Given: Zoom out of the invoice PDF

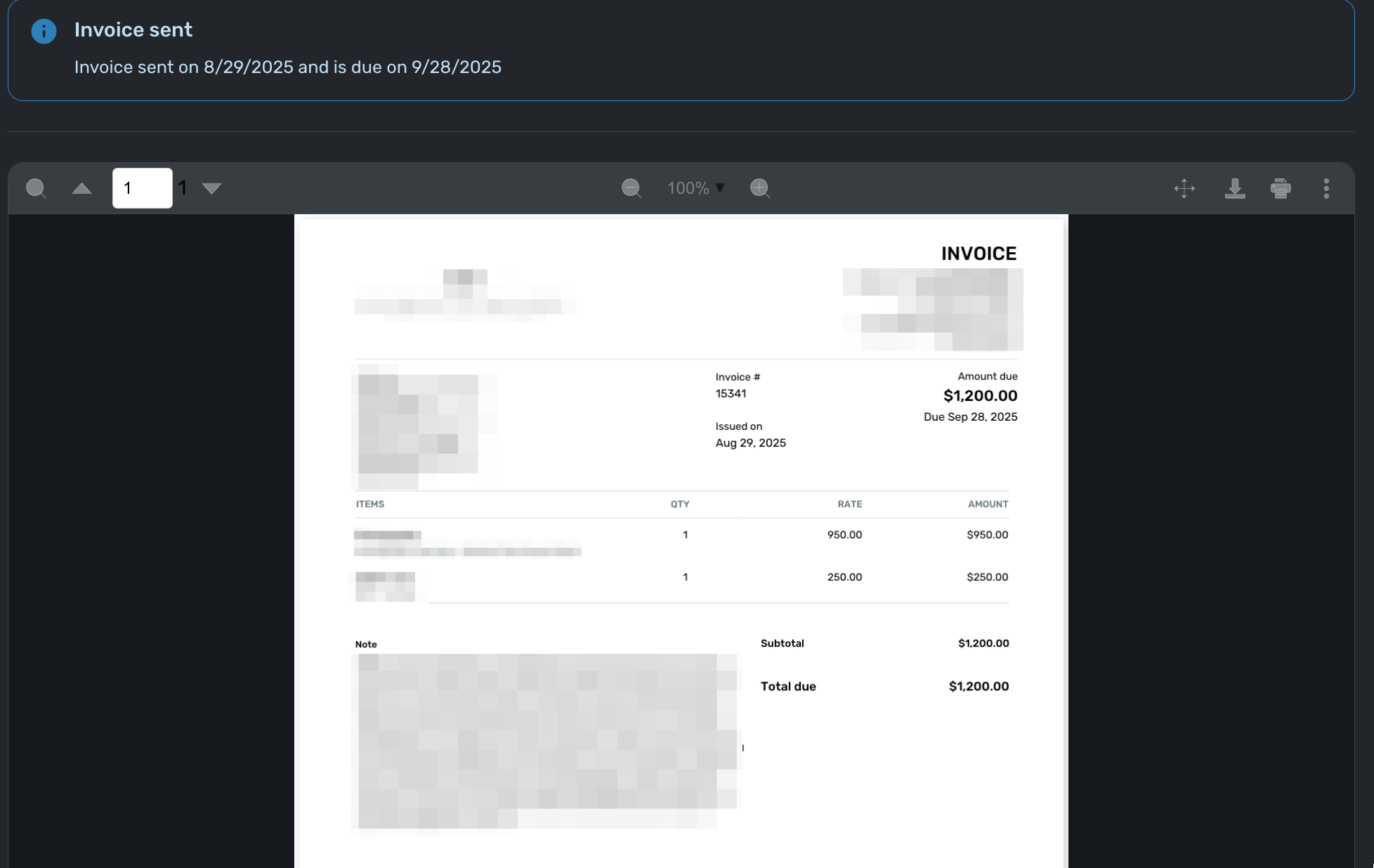Looking at the screenshot, I should (x=631, y=188).
